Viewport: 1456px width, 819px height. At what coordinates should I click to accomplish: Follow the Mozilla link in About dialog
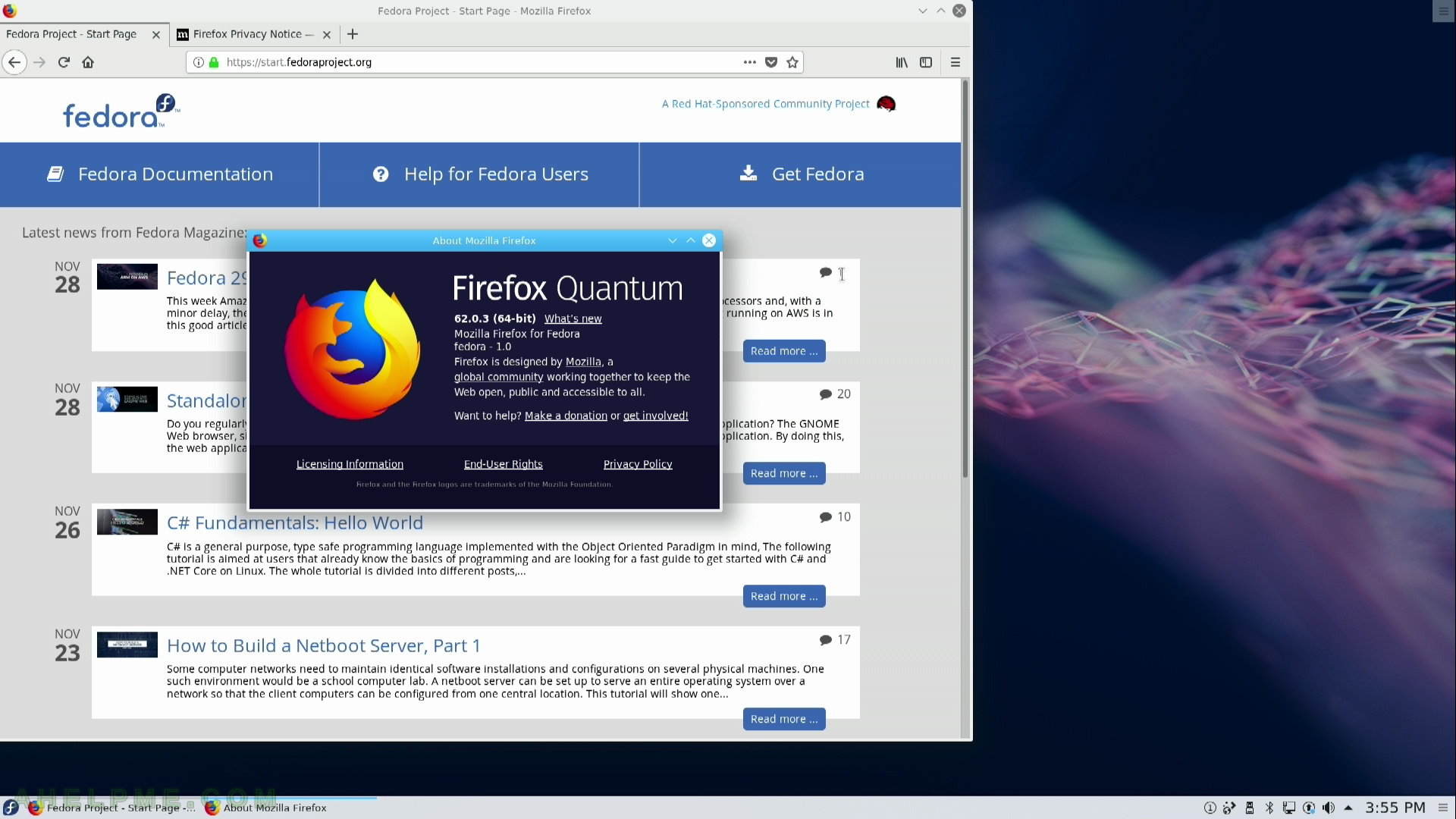(x=583, y=362)
